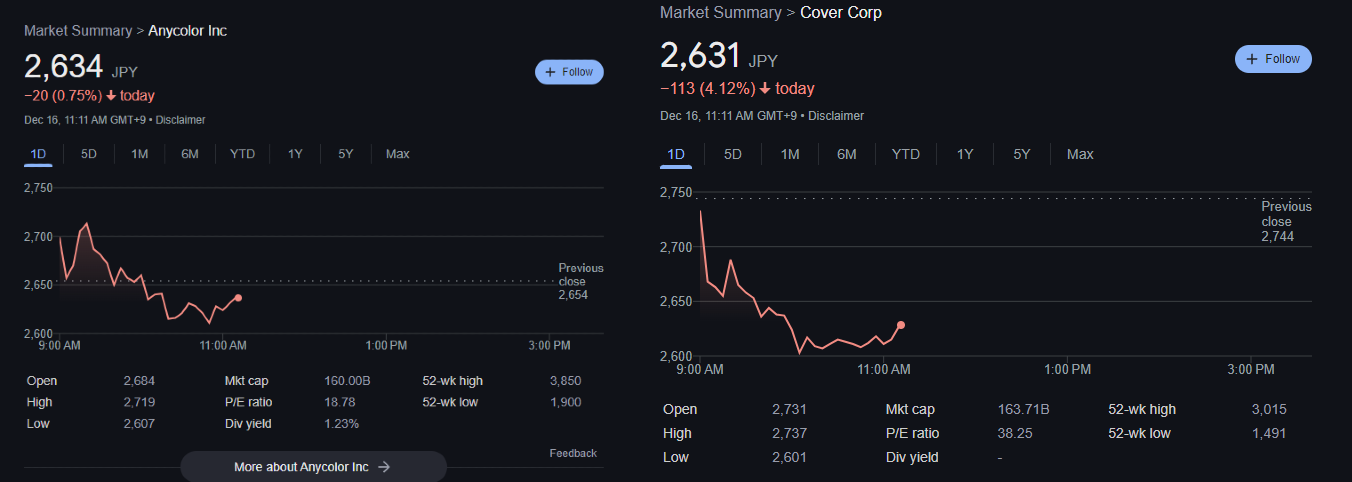Open More about Anycolor Inc
The width and height of the screenshot is (1352, 482).
click(x=313, y=467)
